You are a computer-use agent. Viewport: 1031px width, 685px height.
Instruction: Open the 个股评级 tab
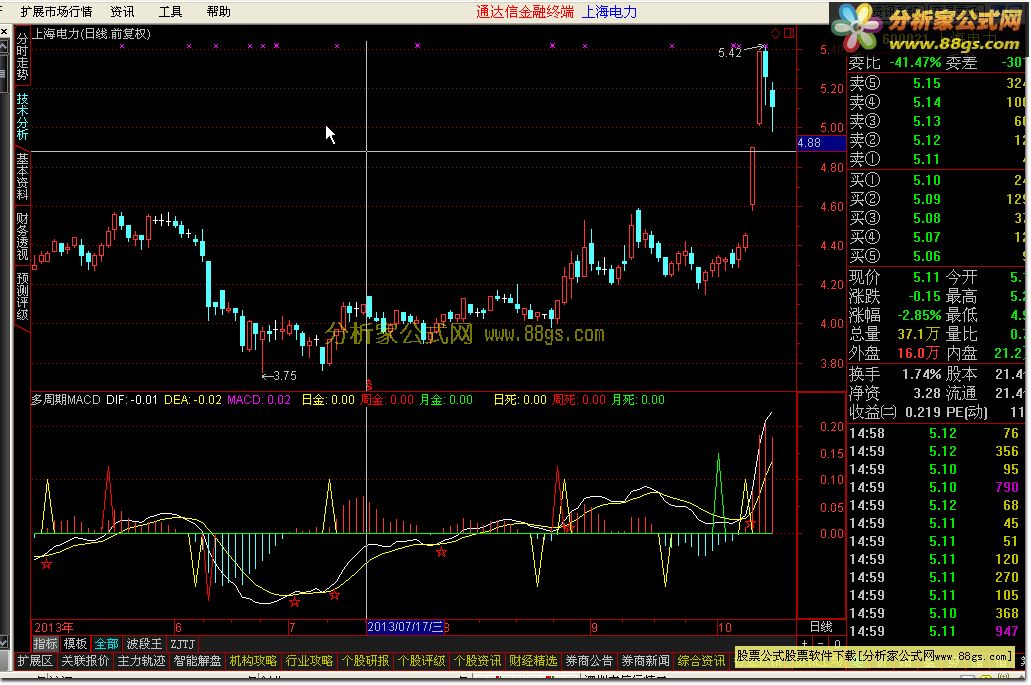(x=421, y=660)
